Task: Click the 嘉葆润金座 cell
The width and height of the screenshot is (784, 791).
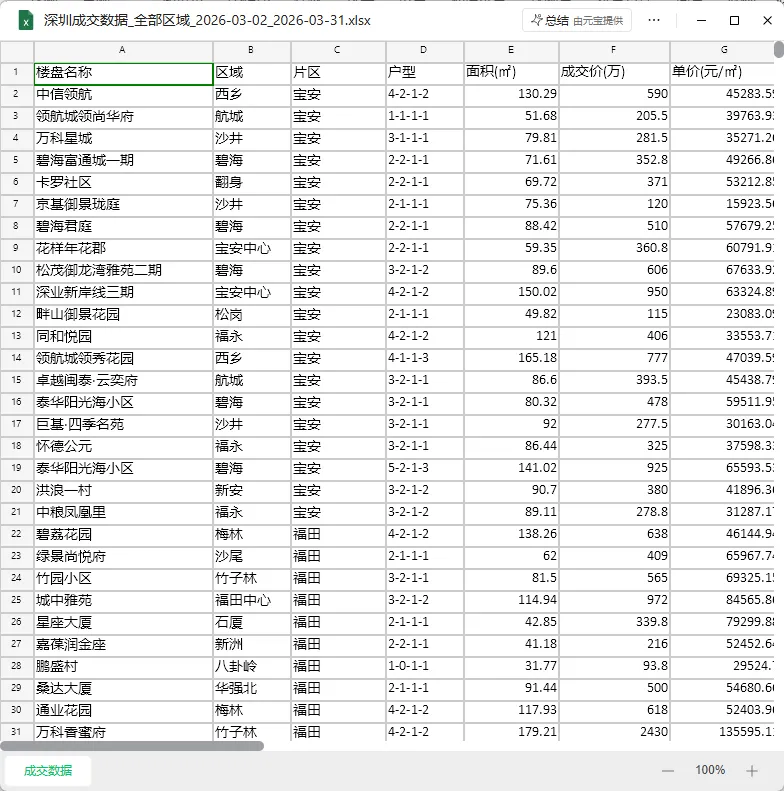Action: pos(123,644)
